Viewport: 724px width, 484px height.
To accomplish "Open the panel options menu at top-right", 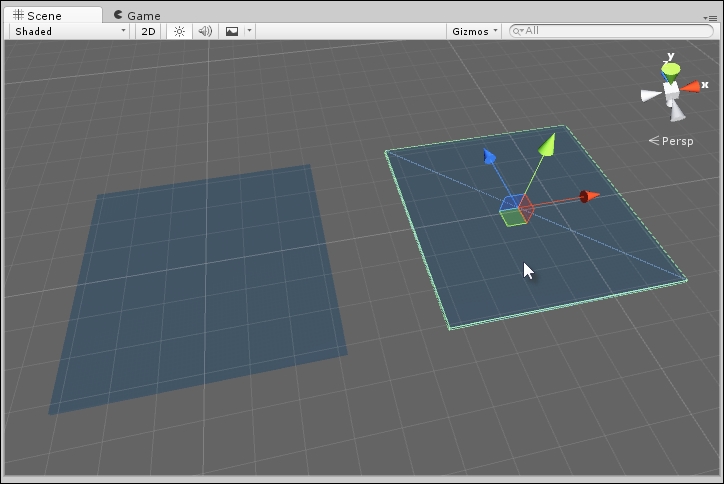I will (709, 18).
